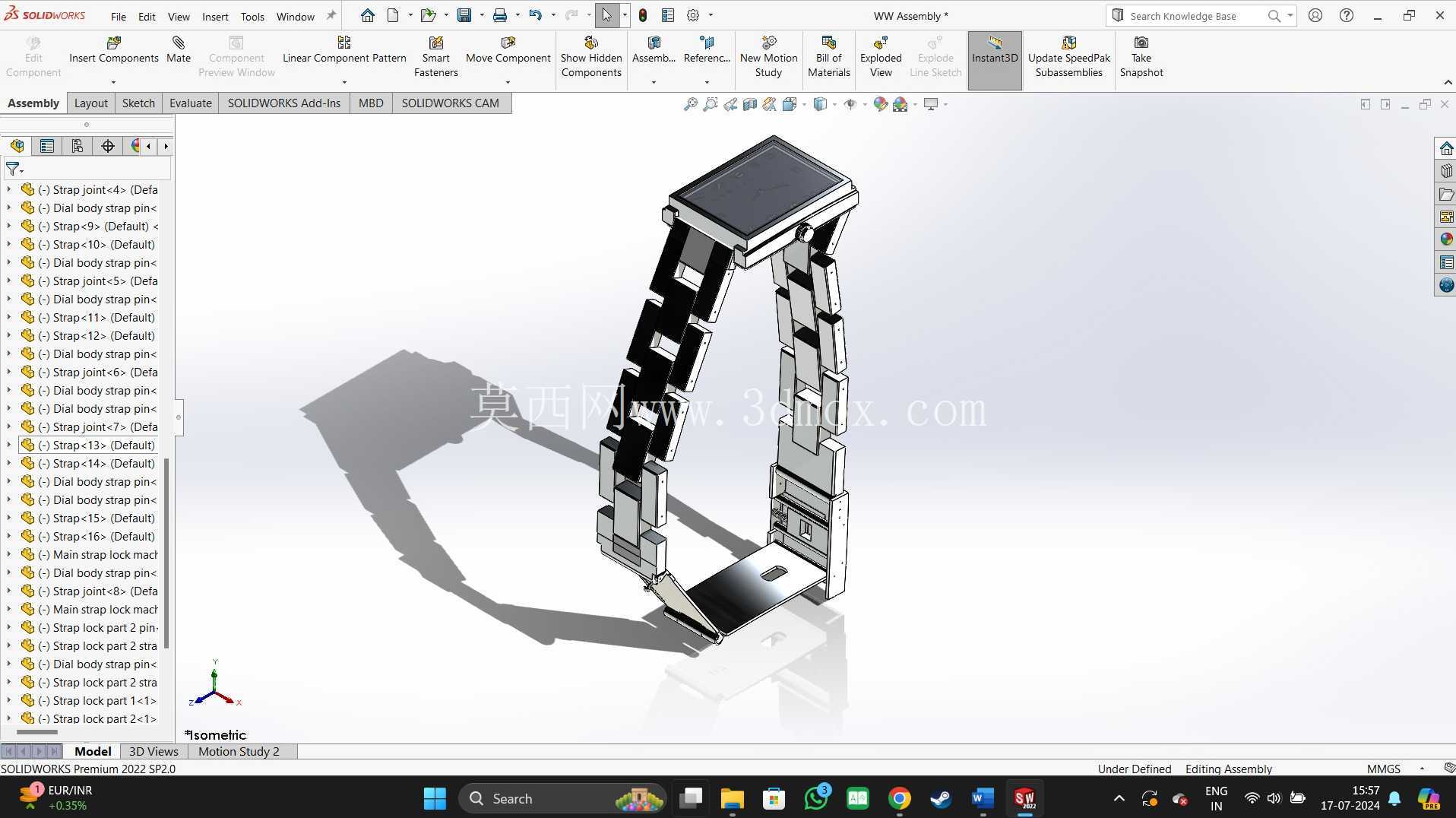
Task: Click the Help question mark icon
Action: point(1346,15)
